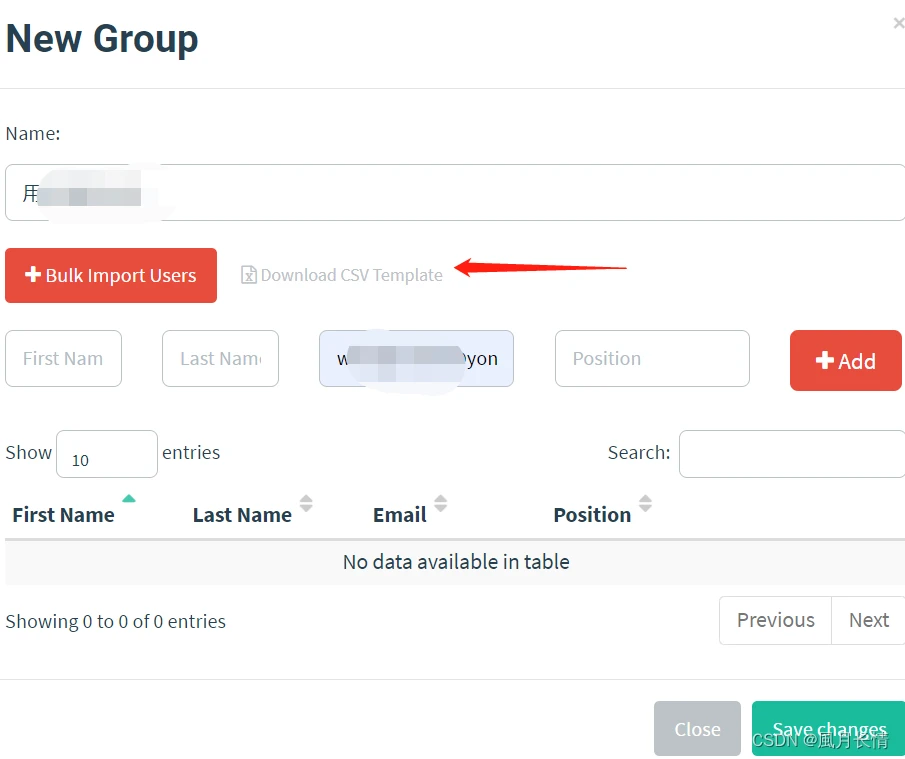Sort the table by the First Name sort arrow
The image size is (905, 759).
tap(129, 499)
